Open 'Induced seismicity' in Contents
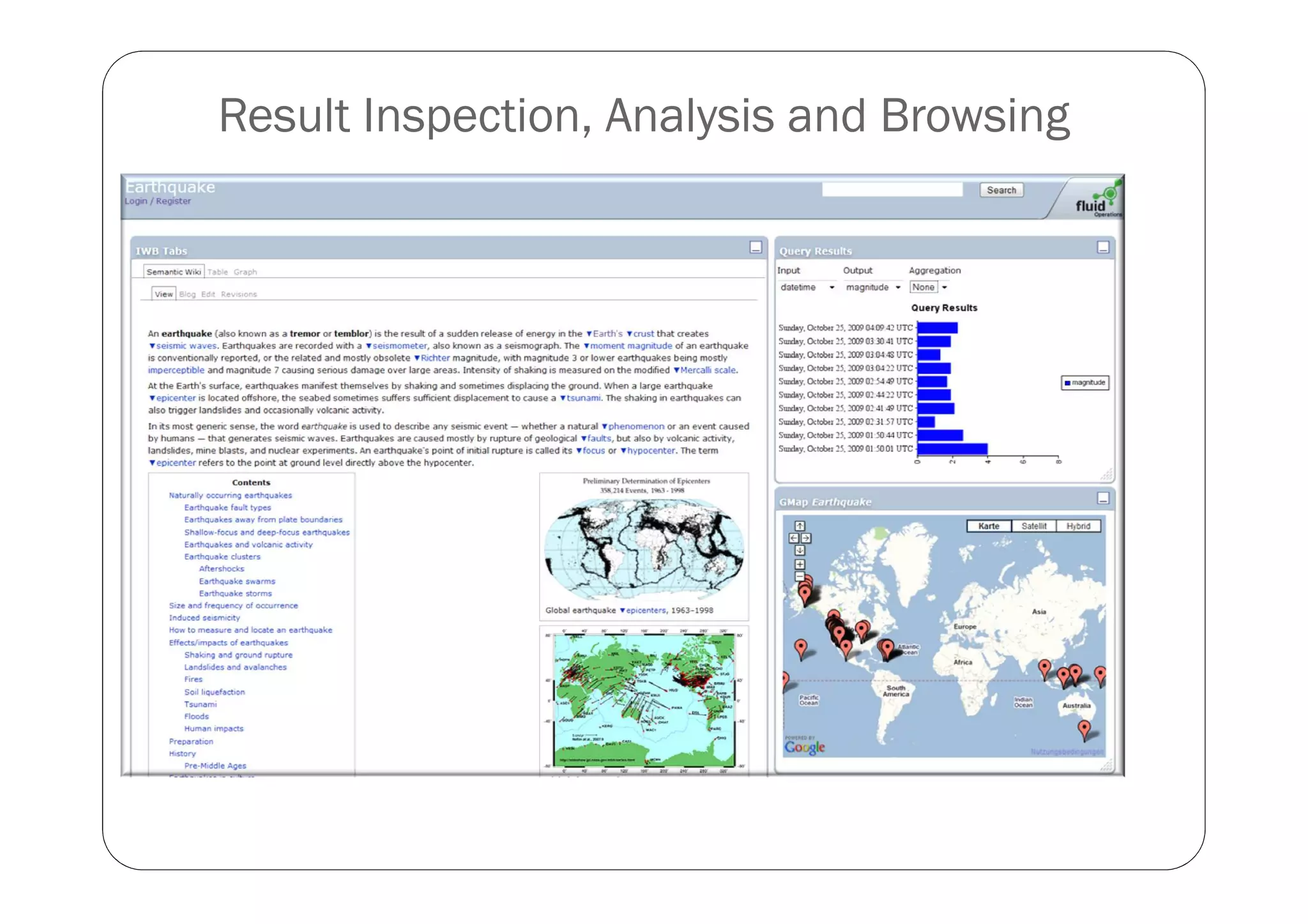 (204, 618)
